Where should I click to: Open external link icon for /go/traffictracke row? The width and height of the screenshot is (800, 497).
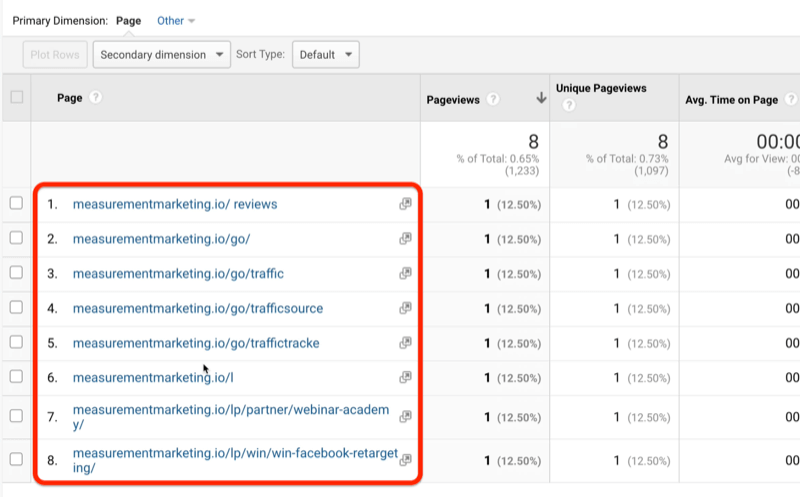(x=405, y=343)
